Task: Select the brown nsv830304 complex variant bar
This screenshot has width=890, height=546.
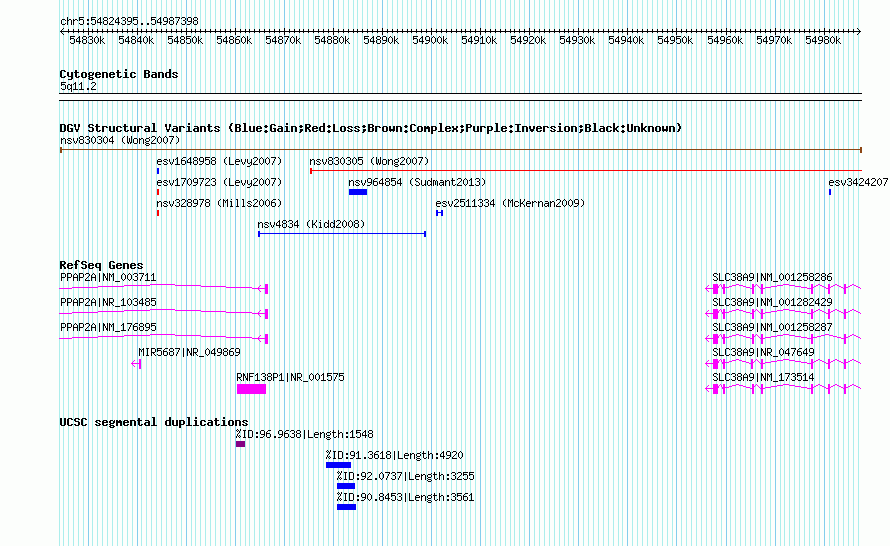Action: point(460,150)
